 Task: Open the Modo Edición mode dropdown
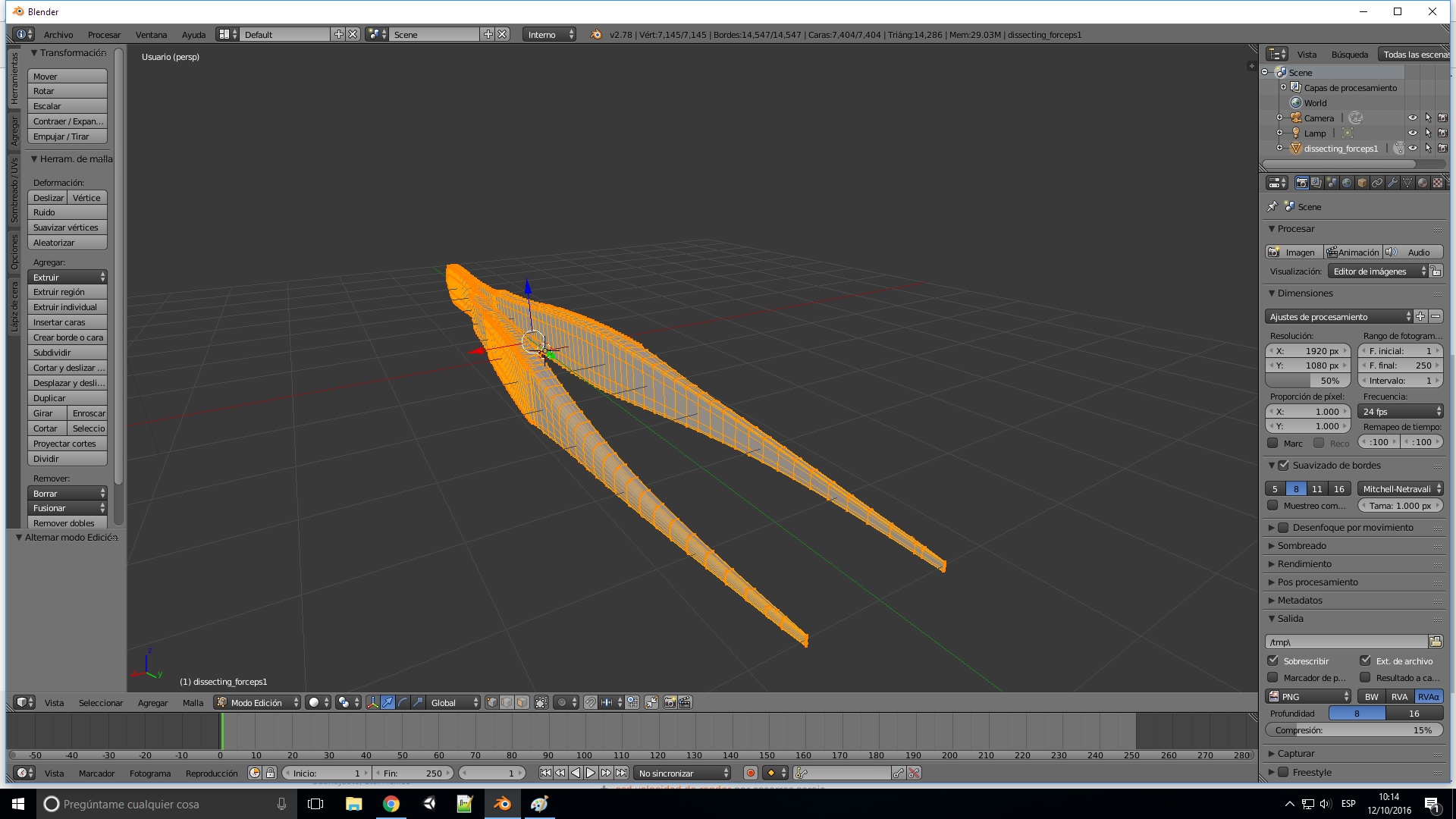(x=257, y=702)
